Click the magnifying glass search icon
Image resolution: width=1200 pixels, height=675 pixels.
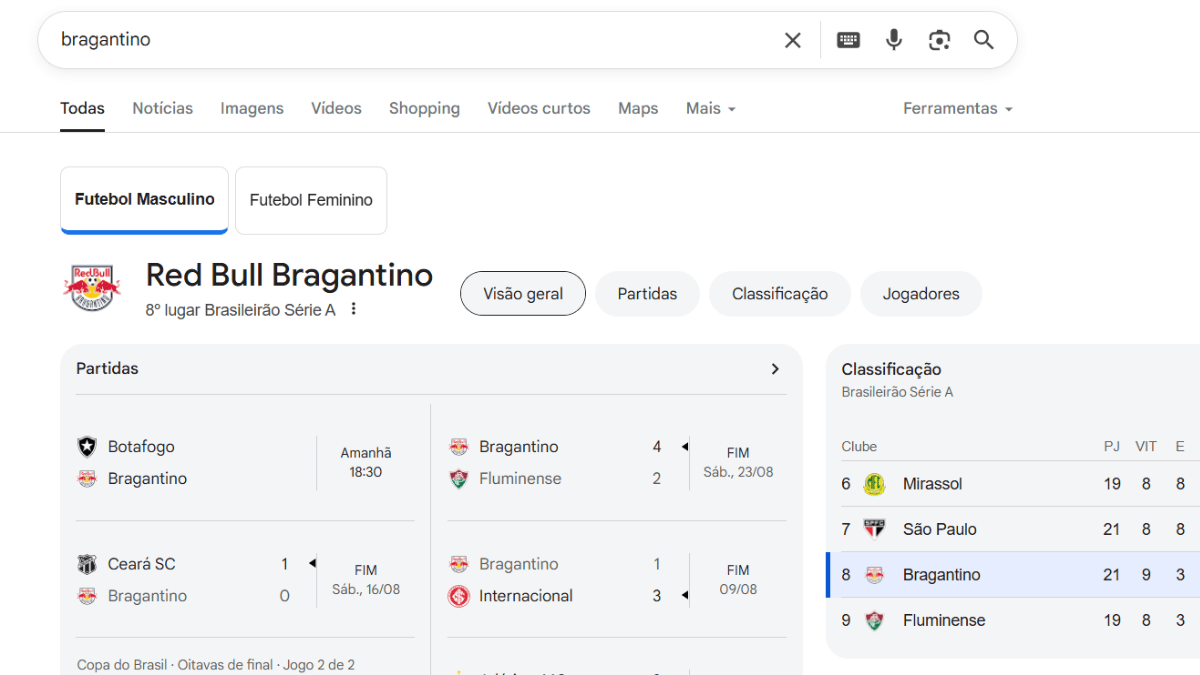[x=984, y=40]
